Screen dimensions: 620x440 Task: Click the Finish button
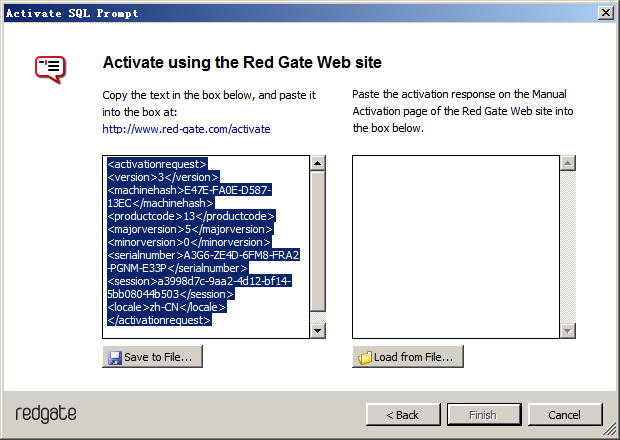[484, 415]
